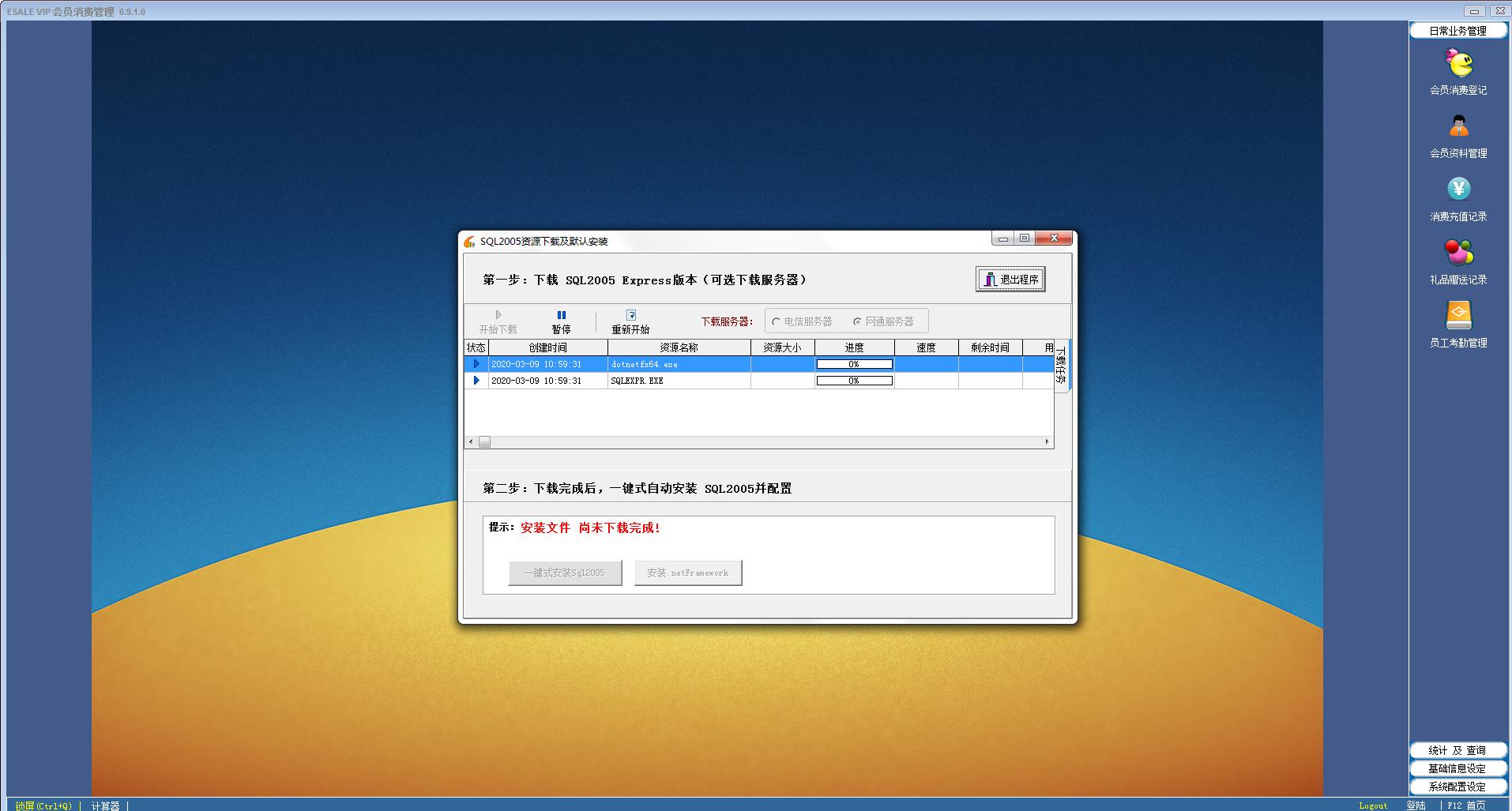
Task: Click the disabled 开始下载 start icon
Action: click(x=498, y=314)
